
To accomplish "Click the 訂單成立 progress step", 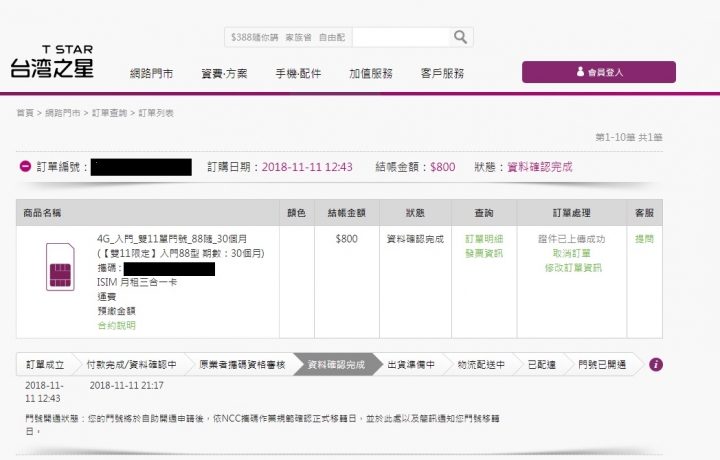I will [45, 365].
